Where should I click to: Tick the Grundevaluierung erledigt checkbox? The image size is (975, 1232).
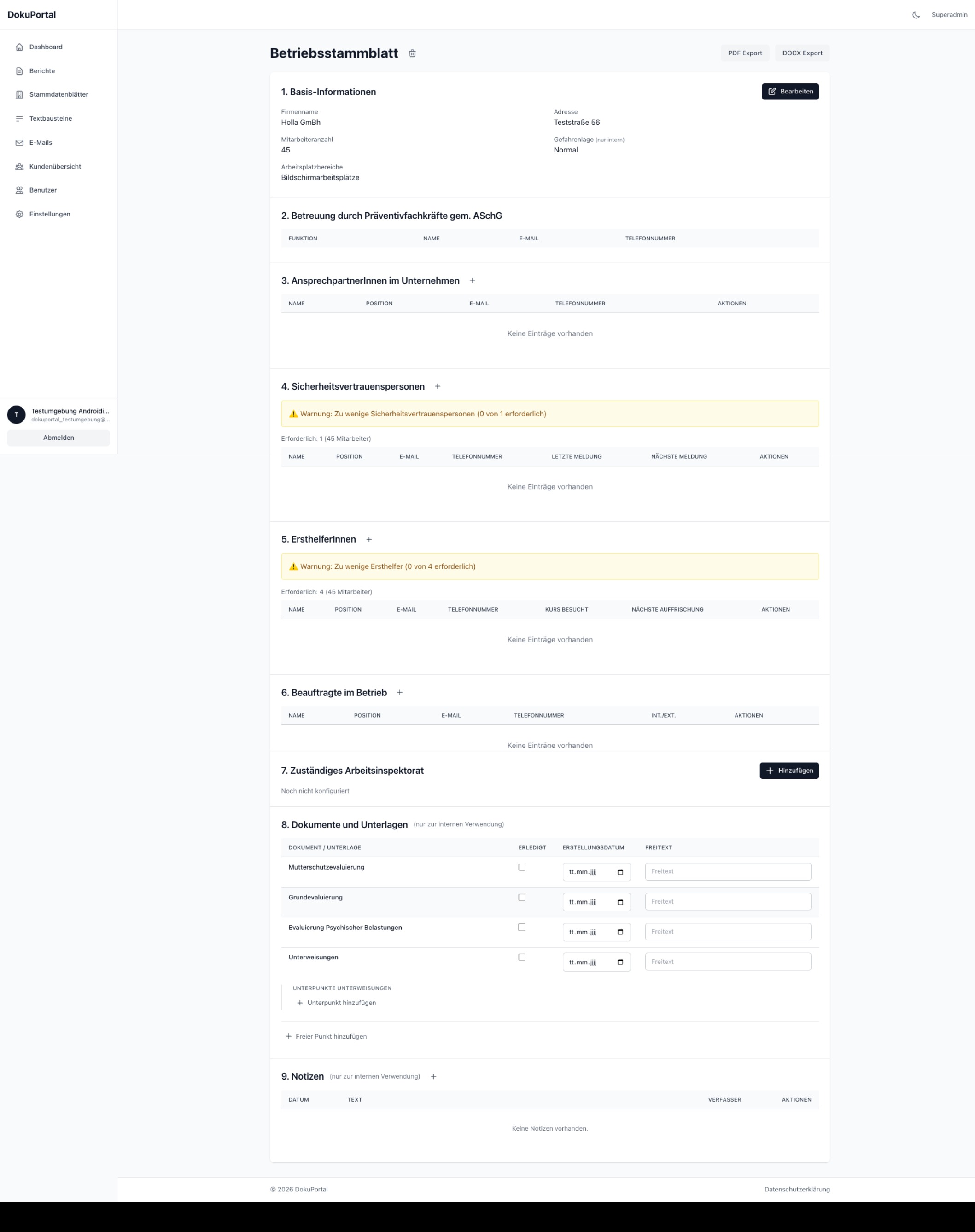coord(522,898)
